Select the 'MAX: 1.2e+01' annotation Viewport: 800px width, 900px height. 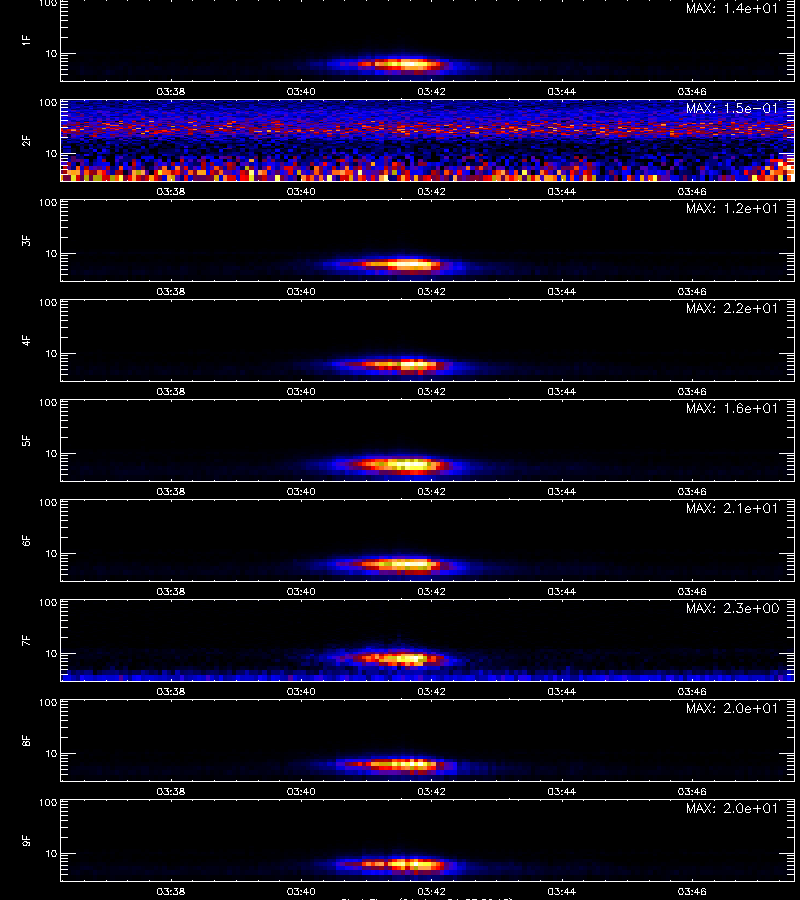coord(732,208)
